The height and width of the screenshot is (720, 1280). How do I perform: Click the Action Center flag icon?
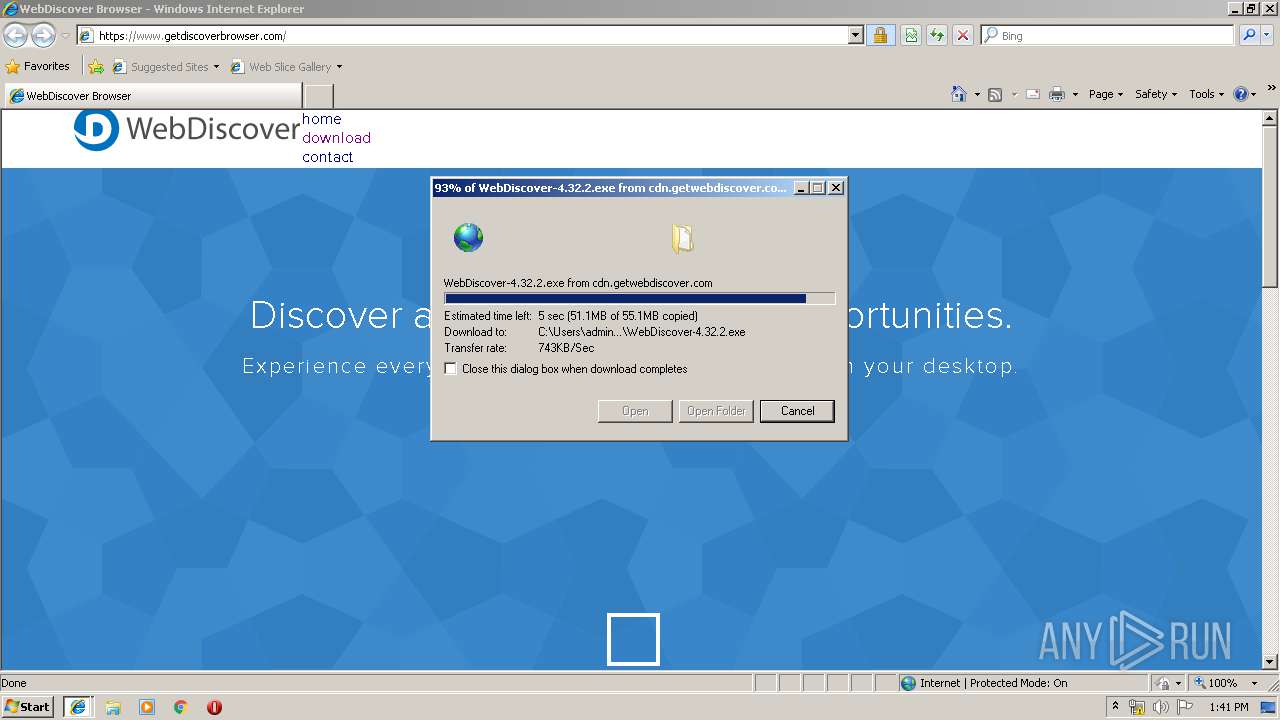point(1185,707)
